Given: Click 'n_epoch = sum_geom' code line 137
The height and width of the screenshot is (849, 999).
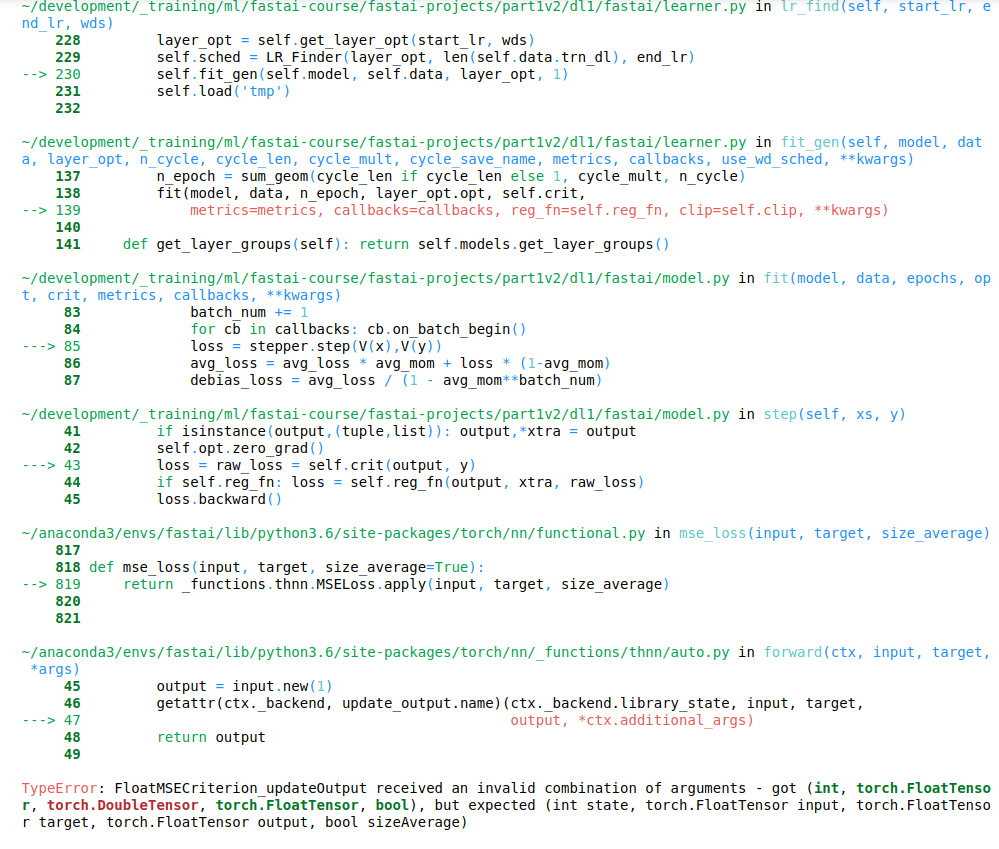Looking at the screenshot, I should click(451, 176).
